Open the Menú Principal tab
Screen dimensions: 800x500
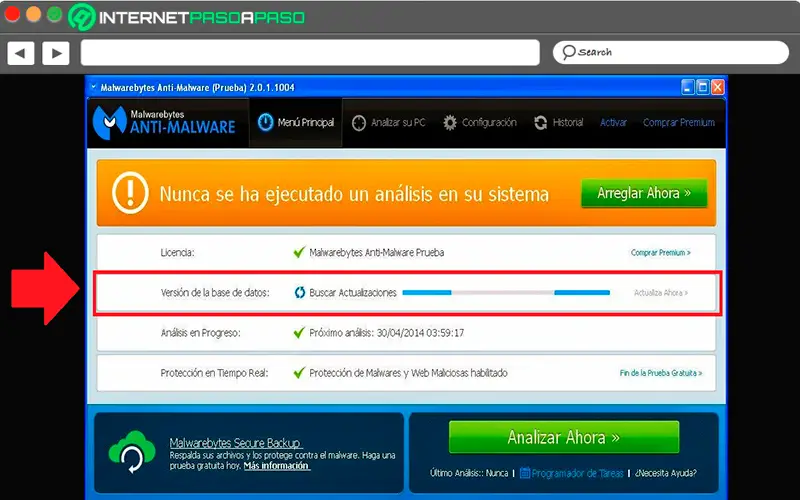pyautogui.click(x=296, y=122)
